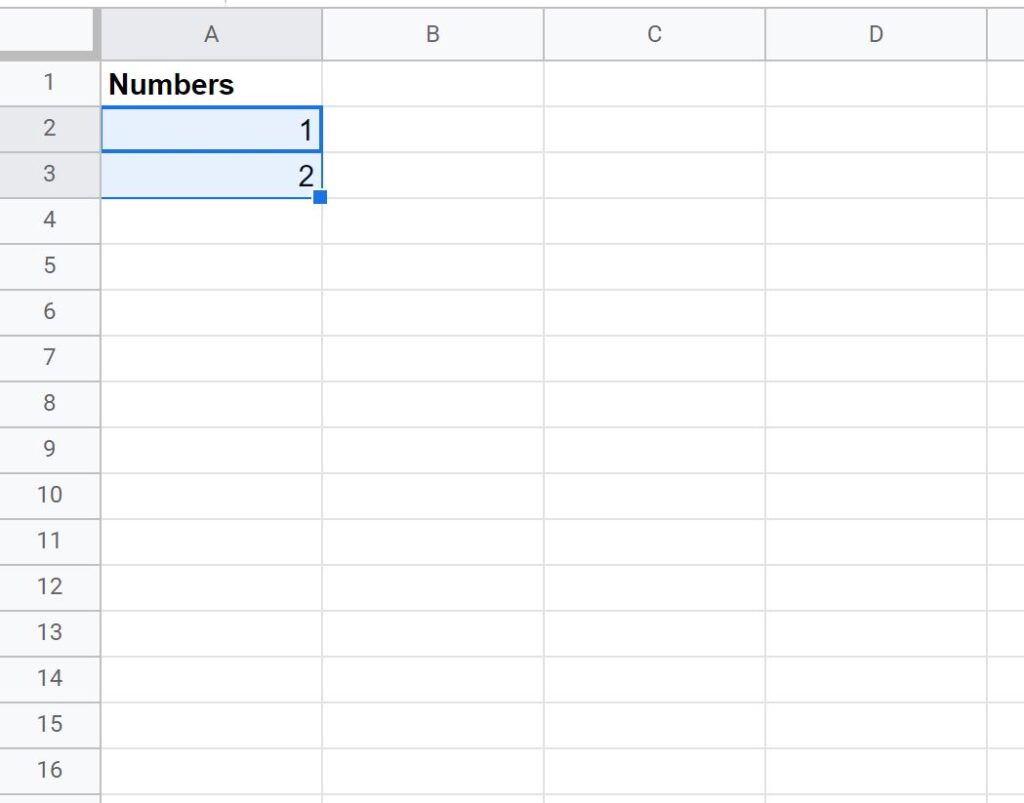Select cell A3 with value 2

coord(211,175)
